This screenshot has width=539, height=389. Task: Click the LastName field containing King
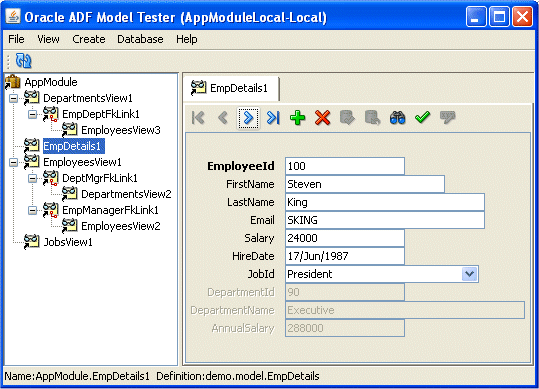coord(385,202)
